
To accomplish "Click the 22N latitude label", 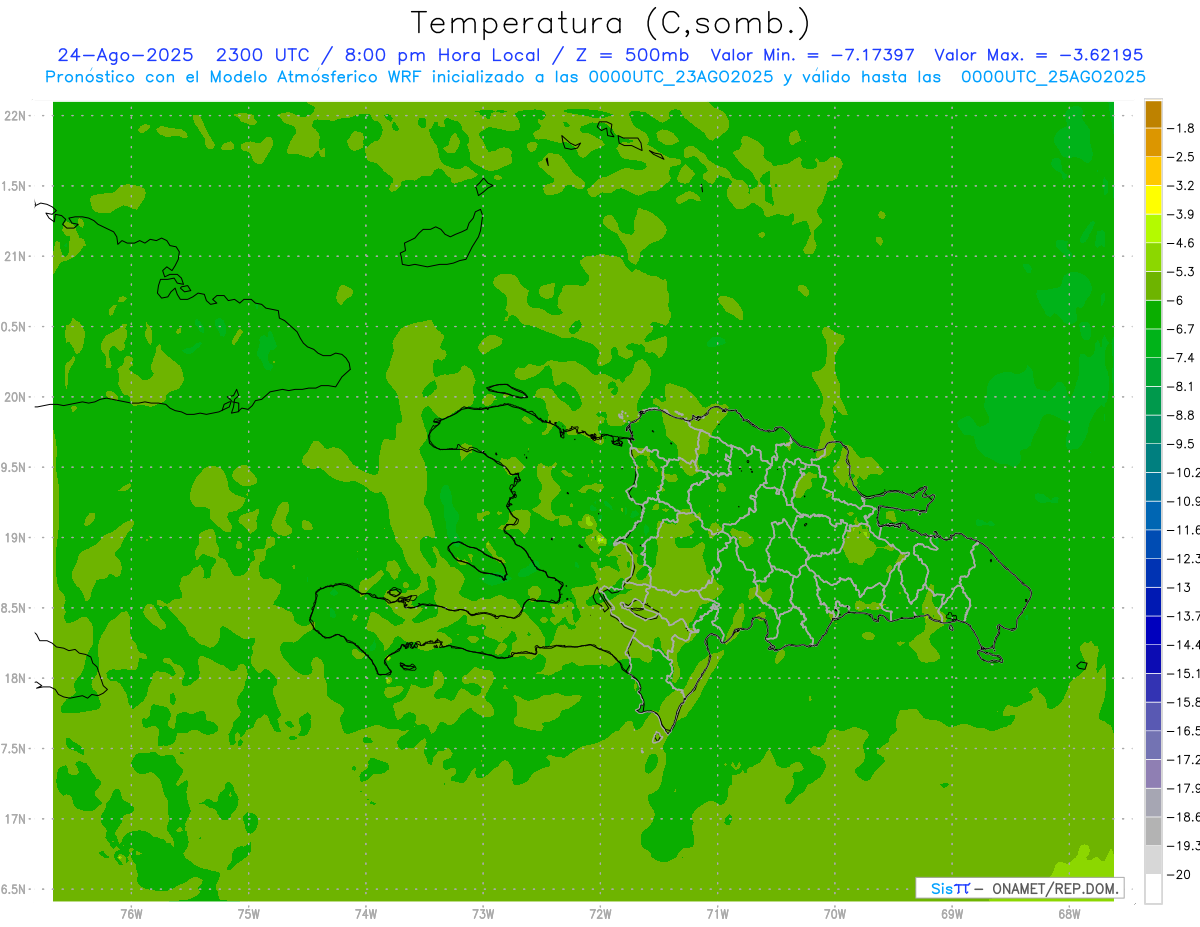I will pyautogui.click(x=15, y=116).
